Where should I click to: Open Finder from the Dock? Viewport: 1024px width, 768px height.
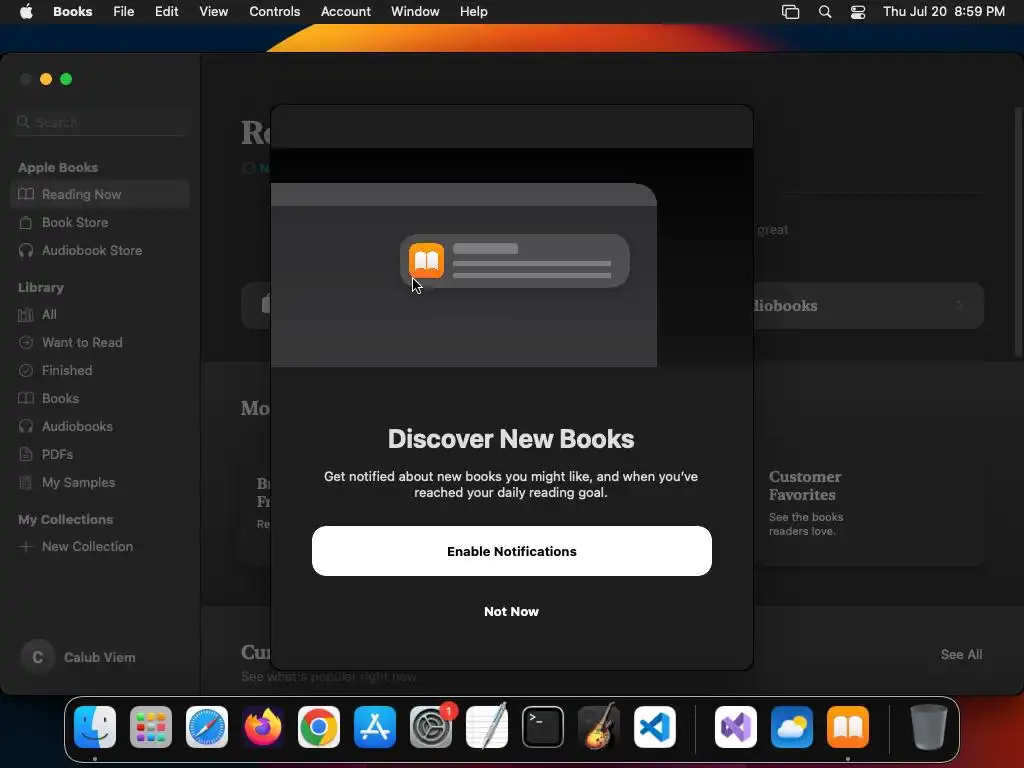tap(95, 727)
